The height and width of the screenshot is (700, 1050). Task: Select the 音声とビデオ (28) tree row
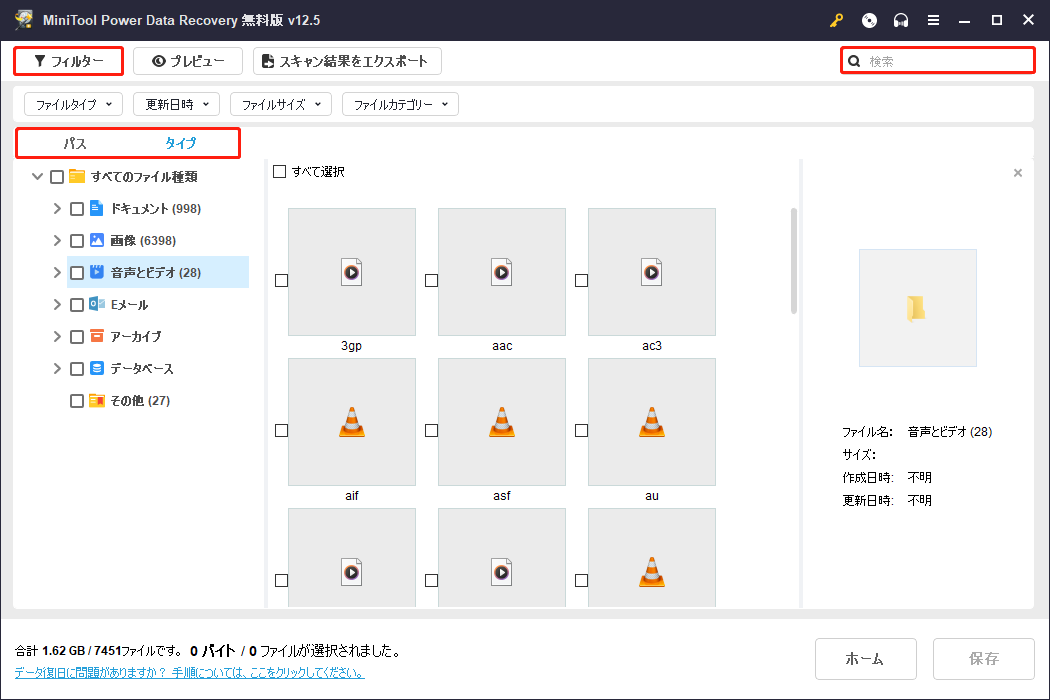[158, 272]
